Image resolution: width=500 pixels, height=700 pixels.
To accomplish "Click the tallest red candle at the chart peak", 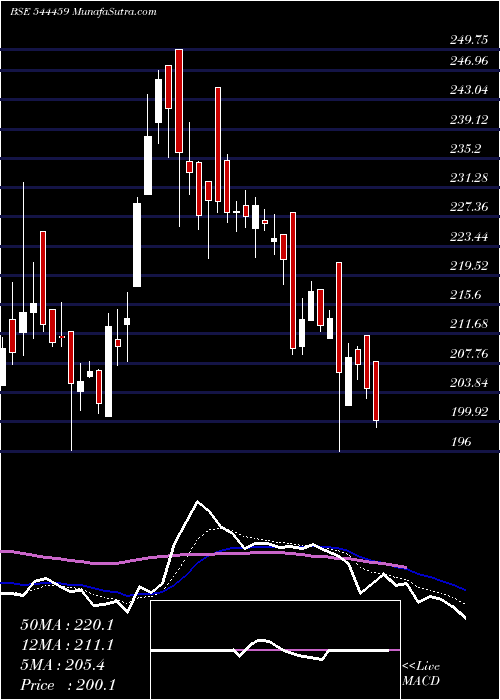I will (179, 101).
